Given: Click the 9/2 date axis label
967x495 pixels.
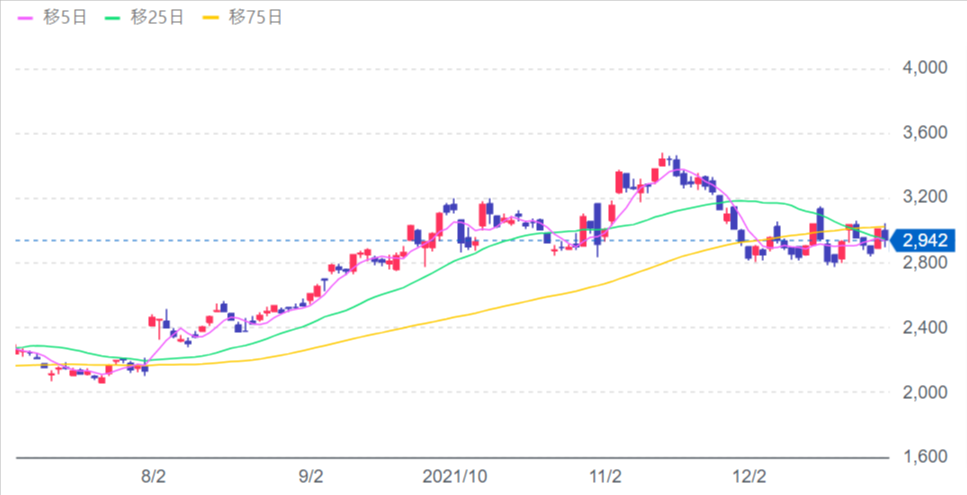Looking at the screenshot, I should click(x=311, y=477).
